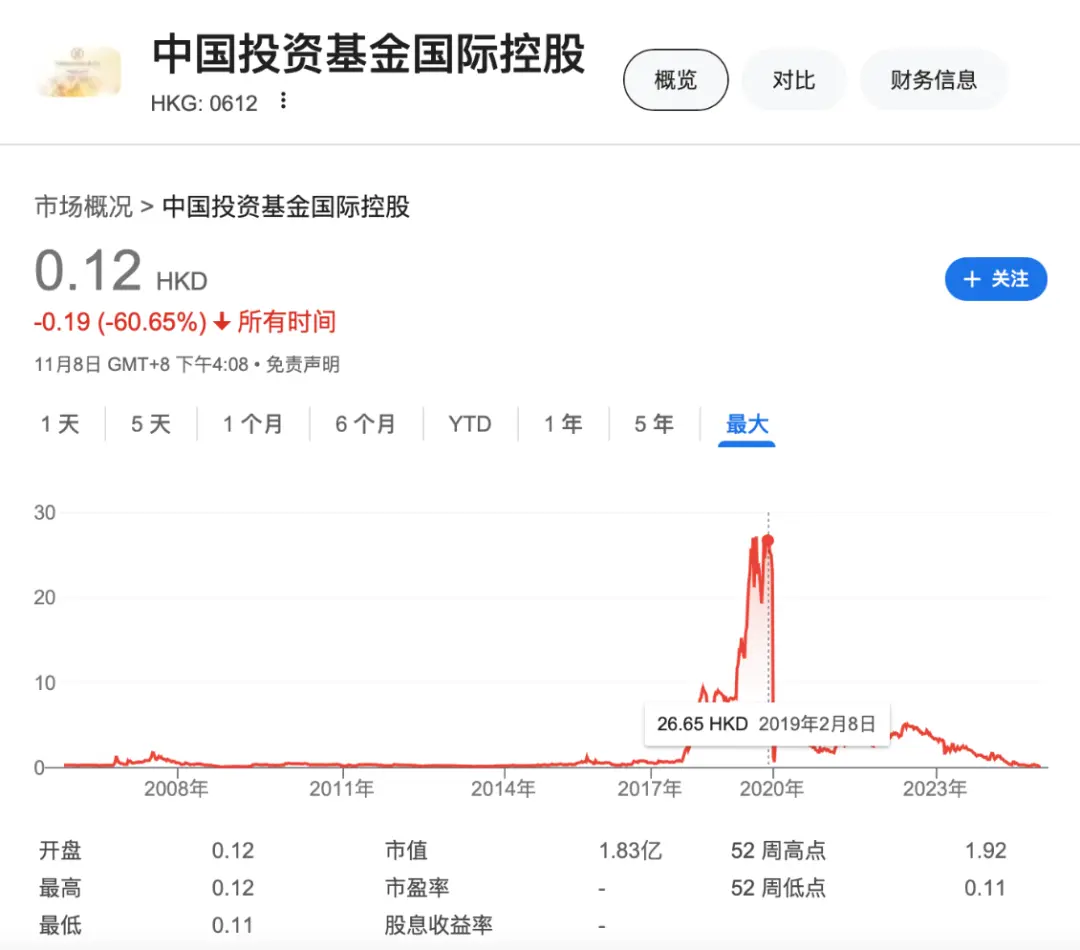
Task: Click the 市场概况 breadcrumb link
Action: click(x=83, y=207)
